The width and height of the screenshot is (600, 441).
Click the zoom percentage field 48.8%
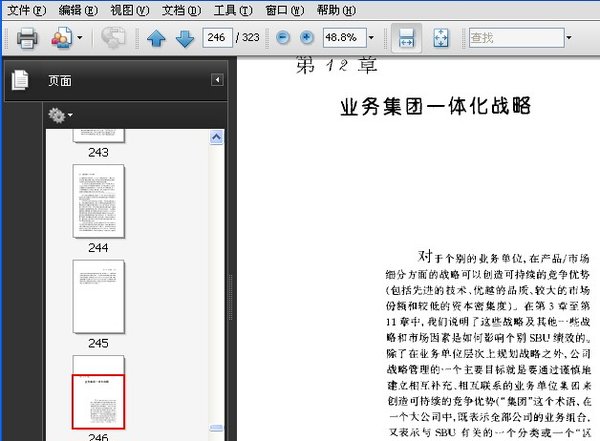[344, 38]
